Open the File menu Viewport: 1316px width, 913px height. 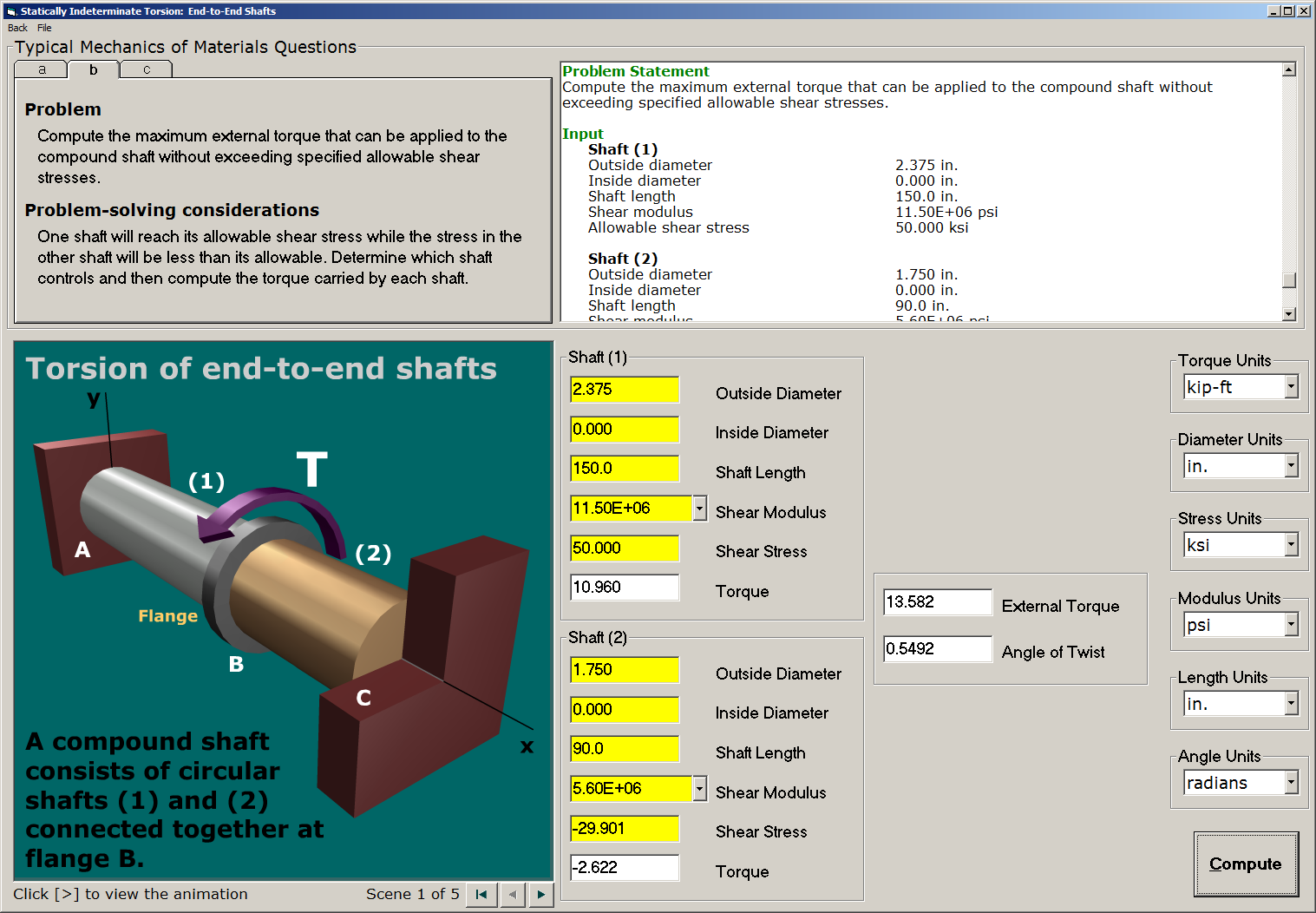(43, 28)
